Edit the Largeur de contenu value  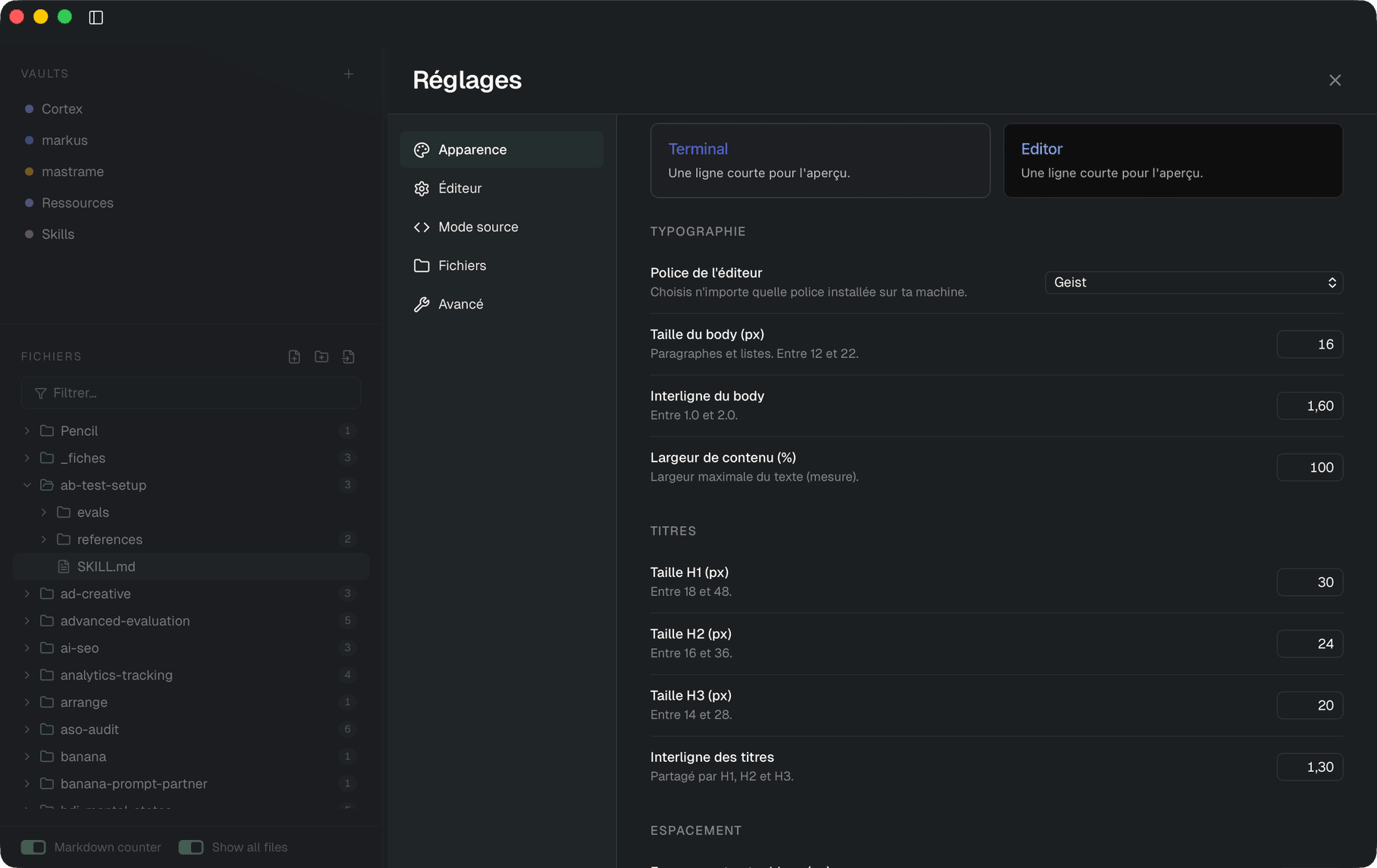[x=1310, y=467]
